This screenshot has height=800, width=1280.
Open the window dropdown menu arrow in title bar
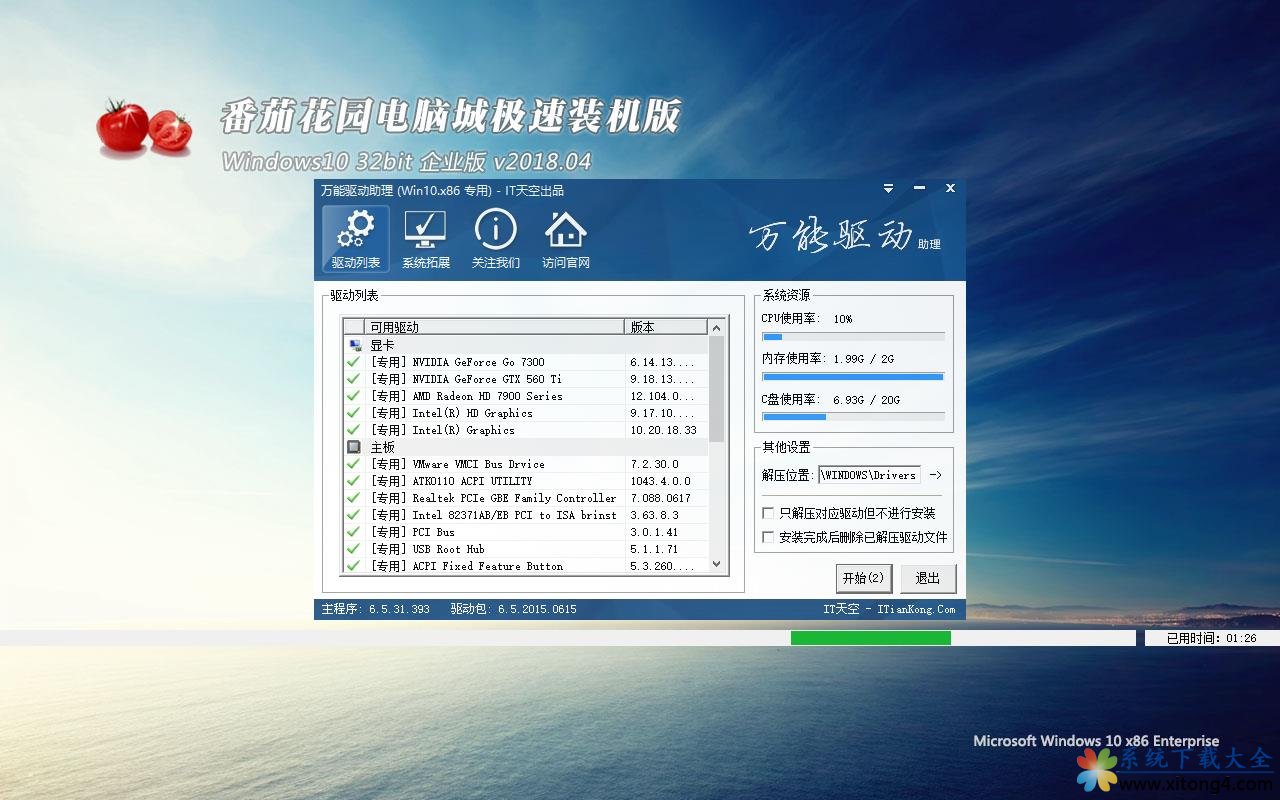coord(888,188)
